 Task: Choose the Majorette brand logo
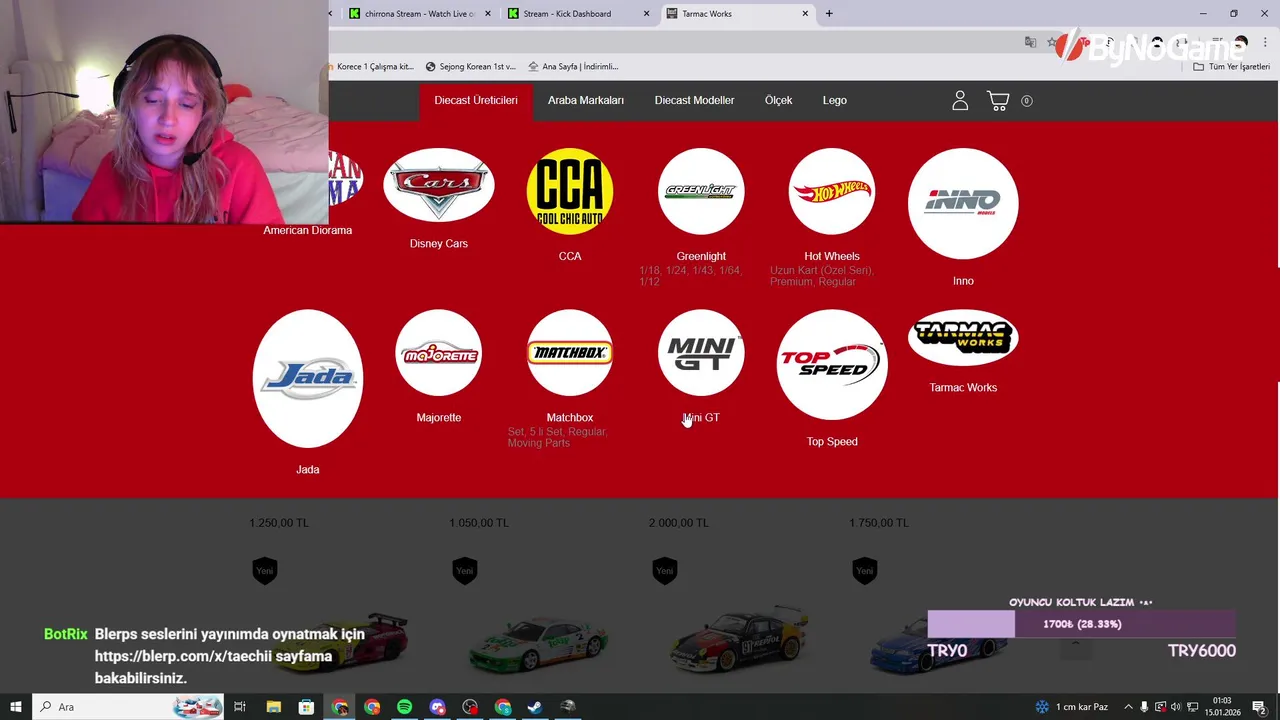(x=439, y=353)
